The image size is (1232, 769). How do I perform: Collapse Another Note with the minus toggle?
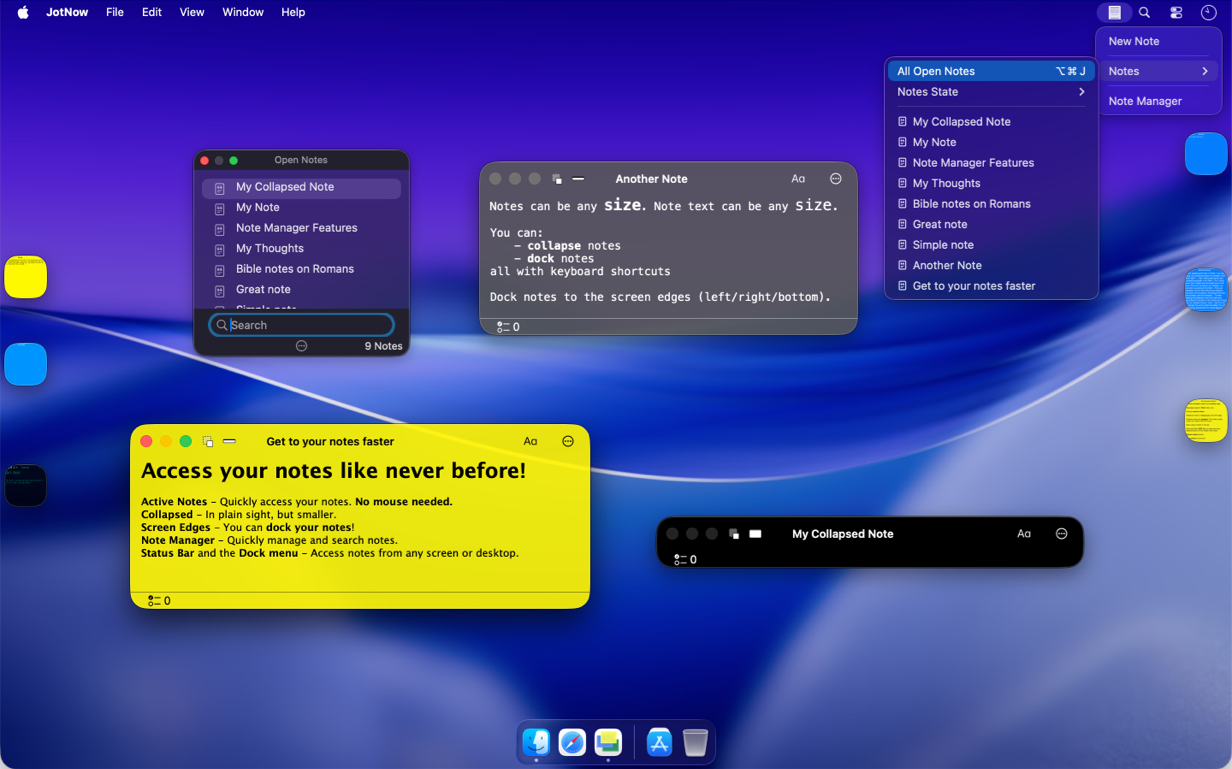point(579,178)
